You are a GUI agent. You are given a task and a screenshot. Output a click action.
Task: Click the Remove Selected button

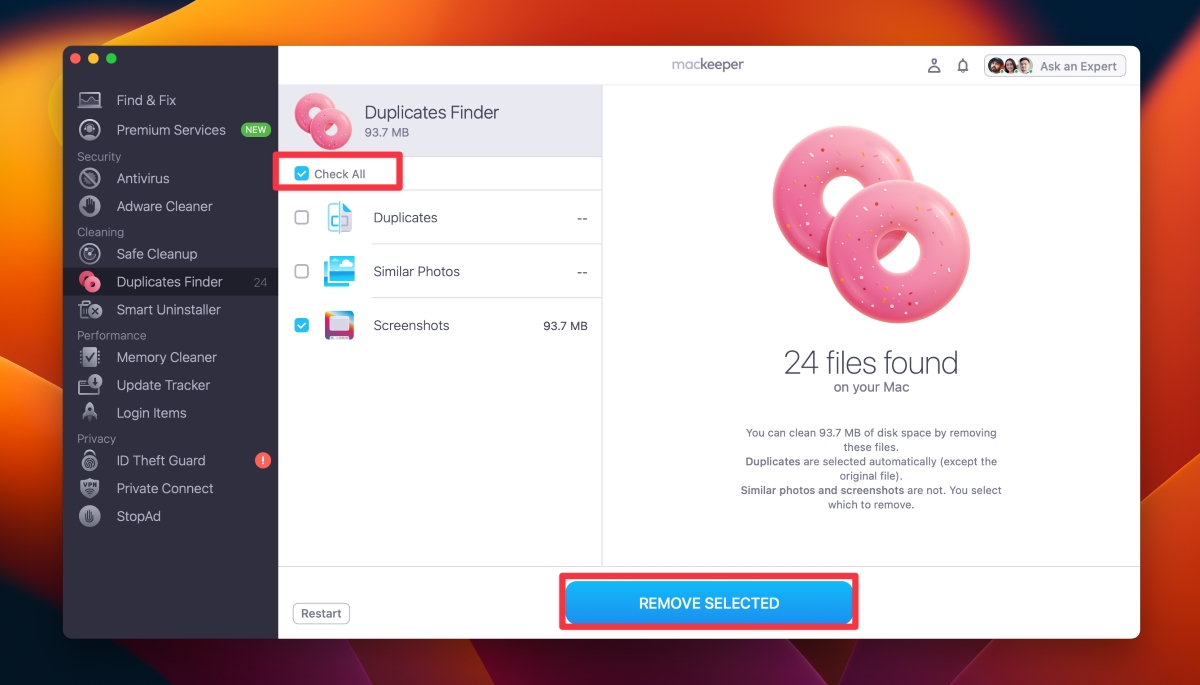click(709, 603)
